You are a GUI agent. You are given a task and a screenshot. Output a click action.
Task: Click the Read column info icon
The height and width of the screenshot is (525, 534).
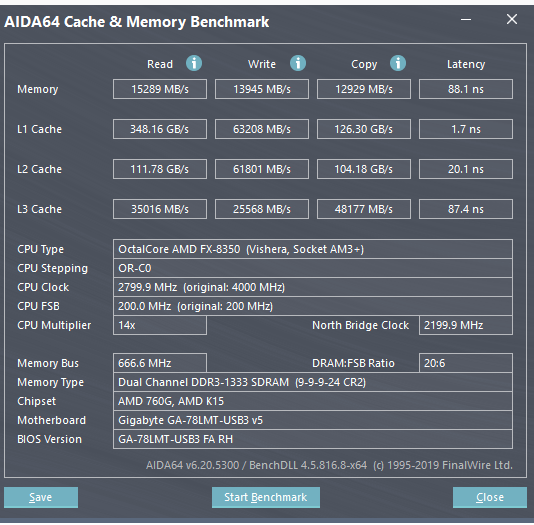coord(194,63)
